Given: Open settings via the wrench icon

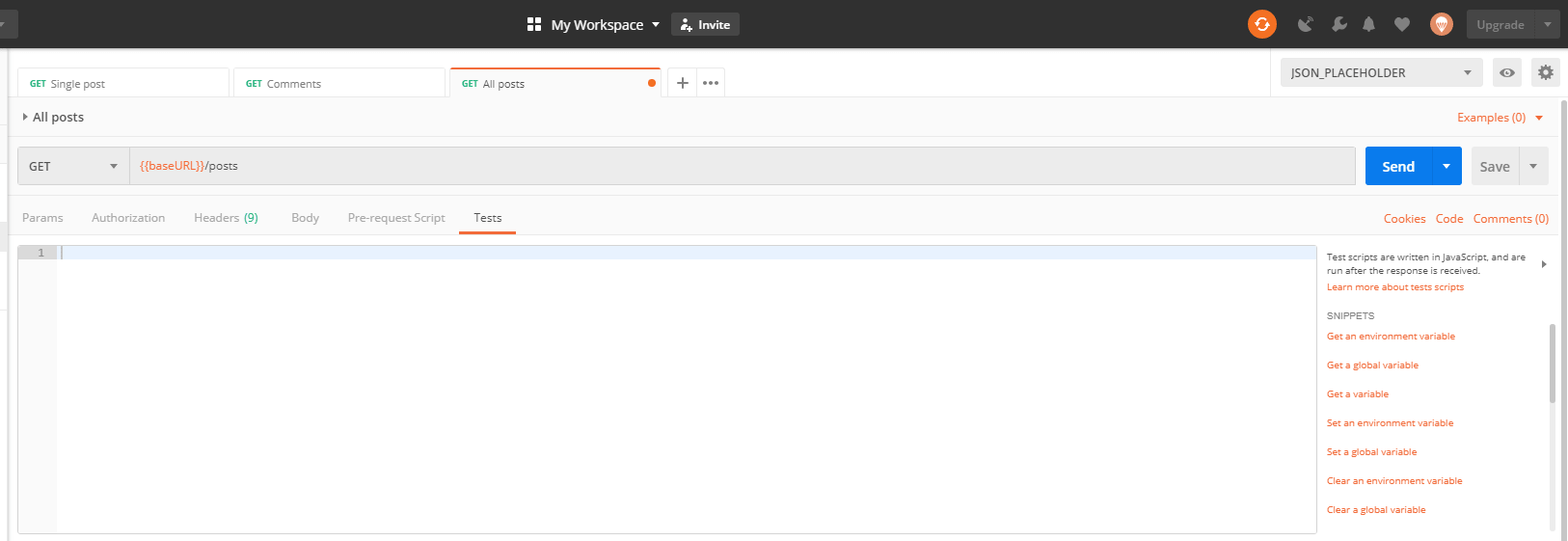Looking at the screenshot, I should 1339,24.
